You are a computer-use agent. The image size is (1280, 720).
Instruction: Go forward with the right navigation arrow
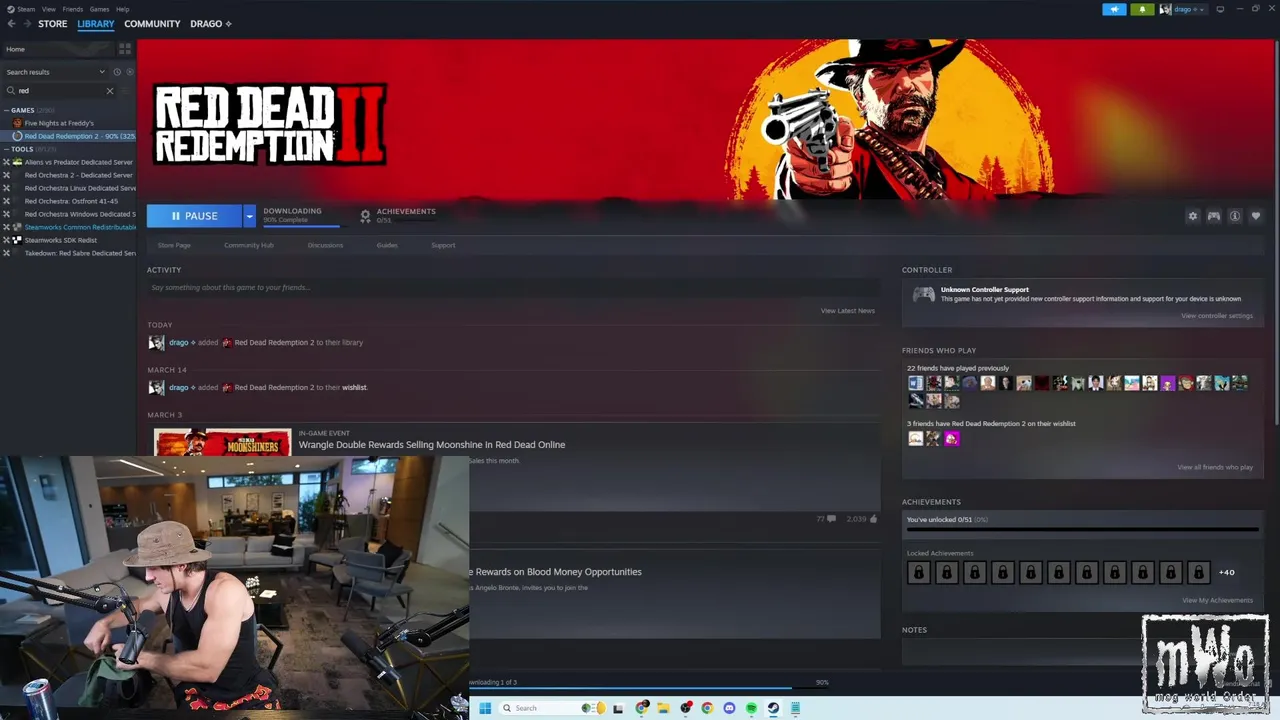(x=26, y=24)
